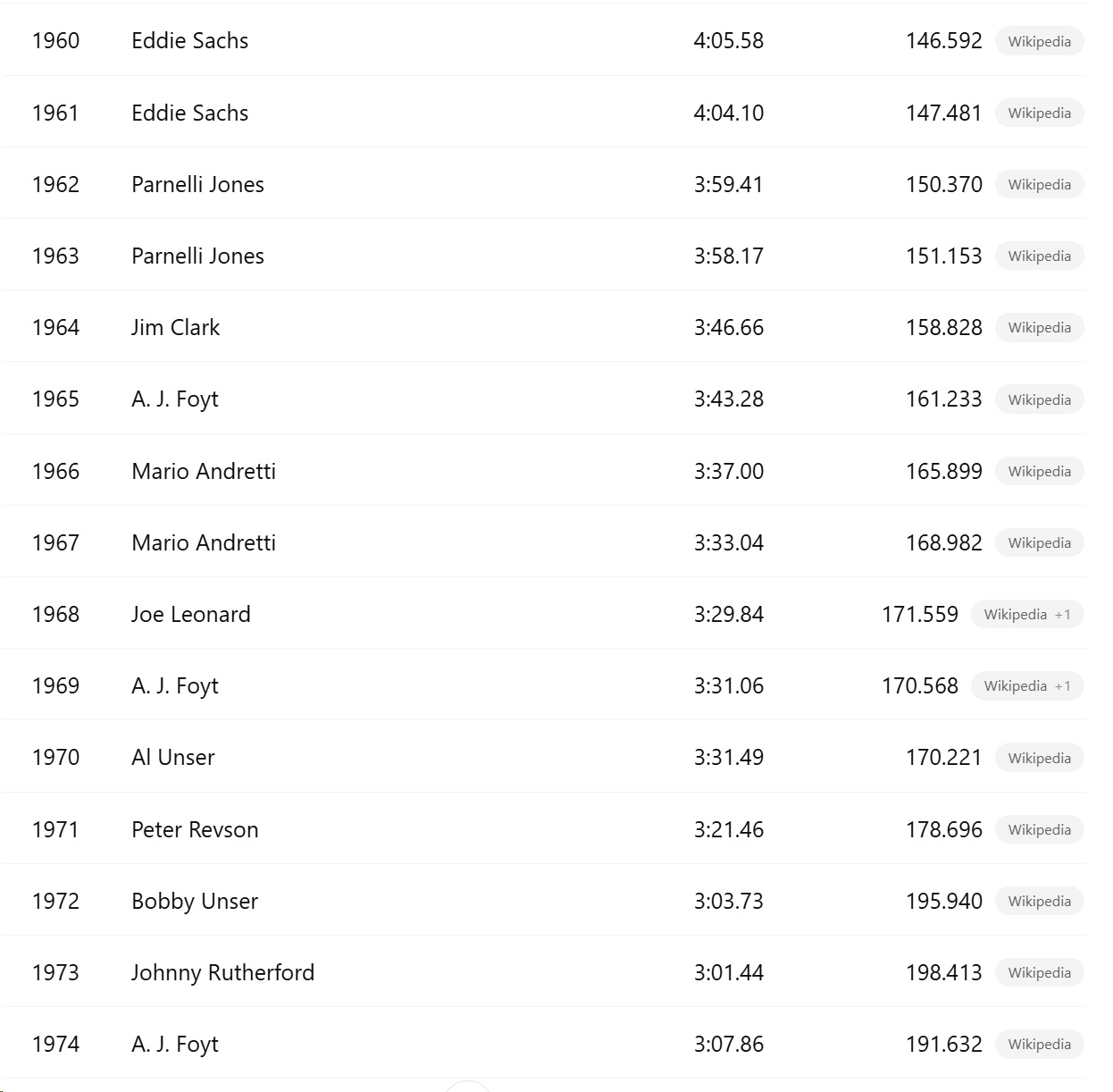This screenshot has width=1113, height=1092.
Task: Click the 195.940 speed value
Action: coord(943,901)
